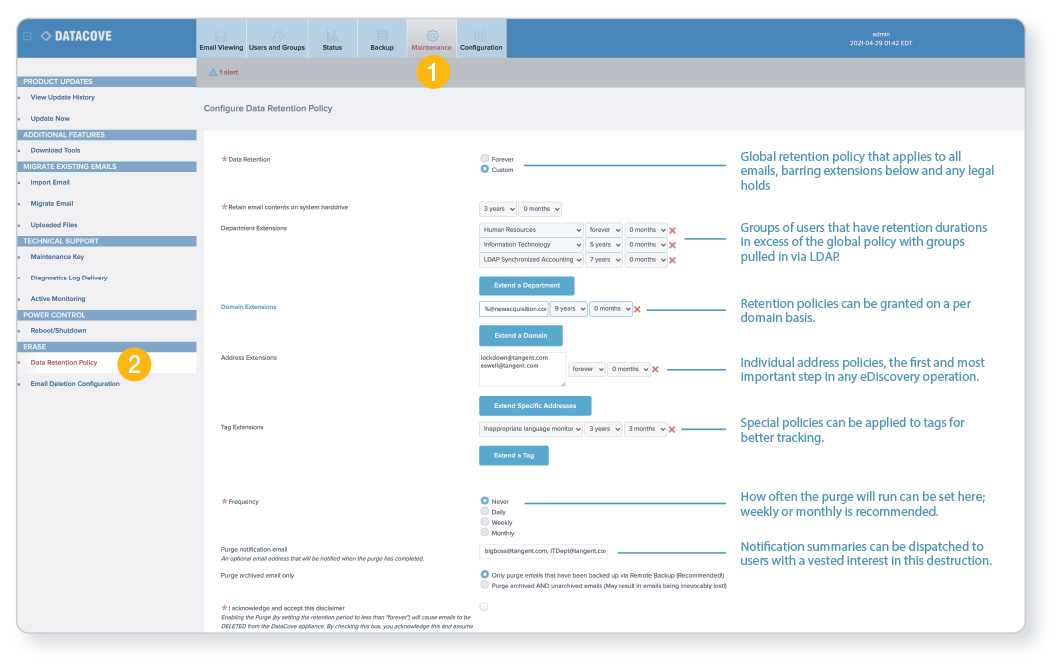Expand the LDAP Synchronized Accounting dropdown
1056x668 pixels.
point(531,259)
